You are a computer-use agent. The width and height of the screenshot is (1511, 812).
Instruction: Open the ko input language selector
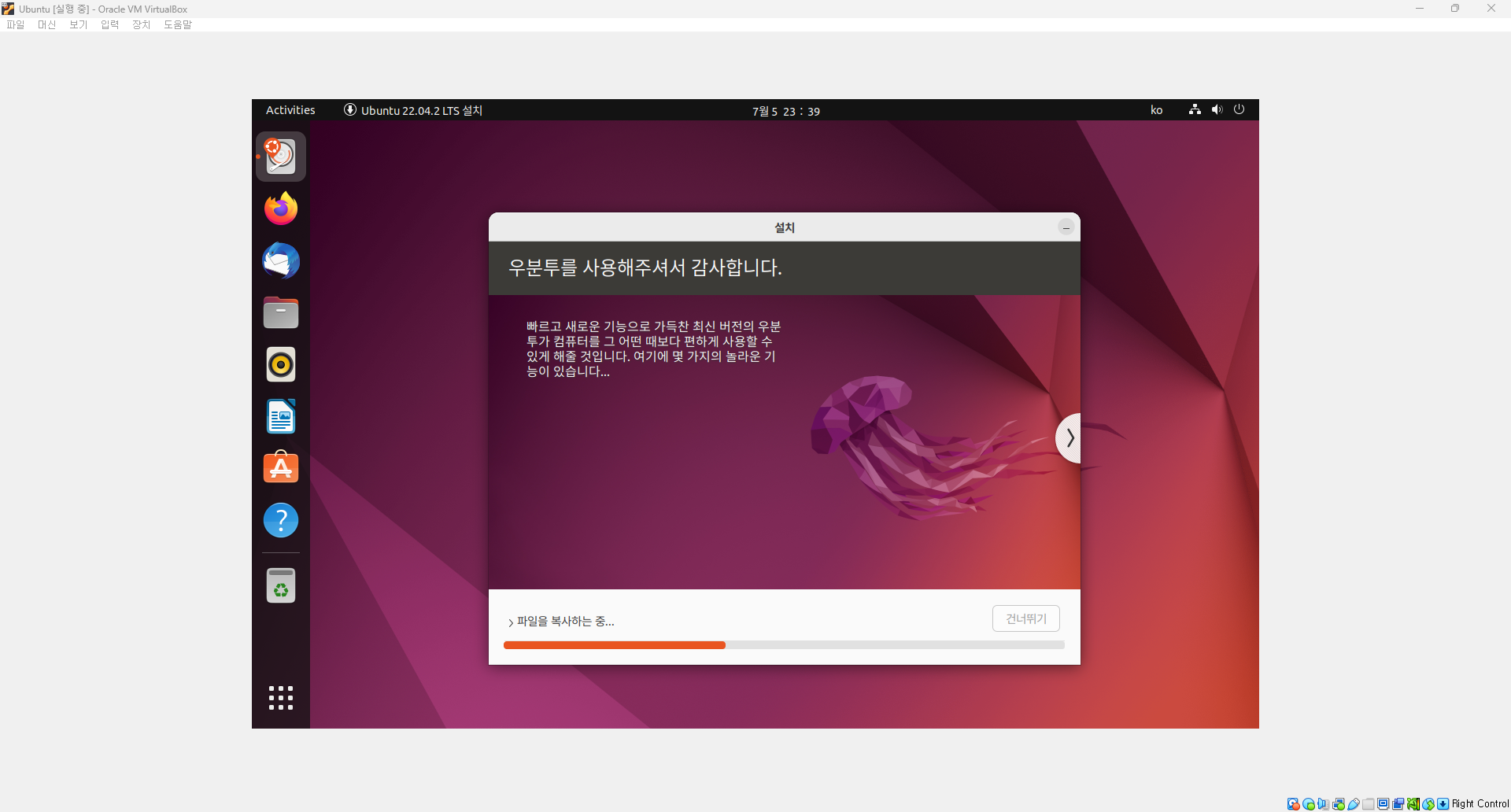click(x=1156, y=110)
